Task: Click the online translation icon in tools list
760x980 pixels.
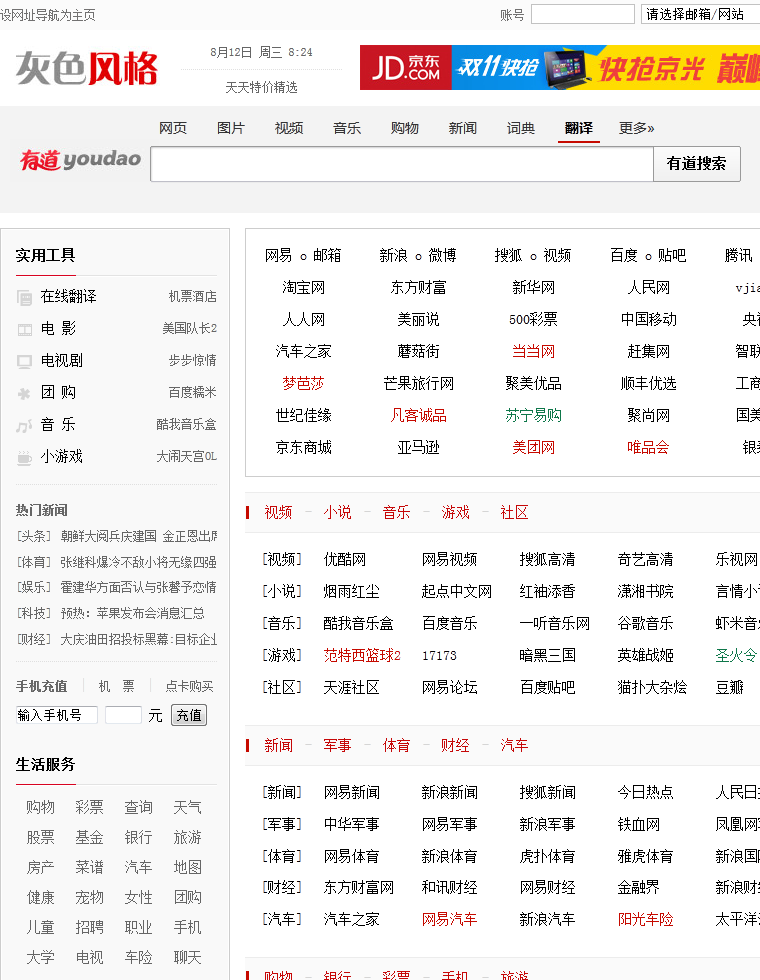Action: coord(24,298)
